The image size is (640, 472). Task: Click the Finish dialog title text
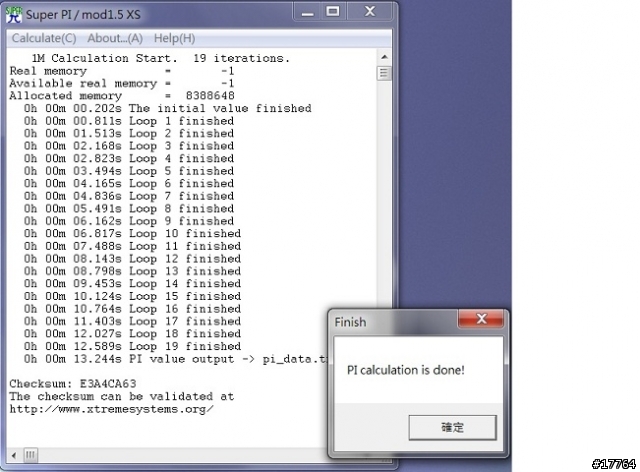click(x=350, y=322)
